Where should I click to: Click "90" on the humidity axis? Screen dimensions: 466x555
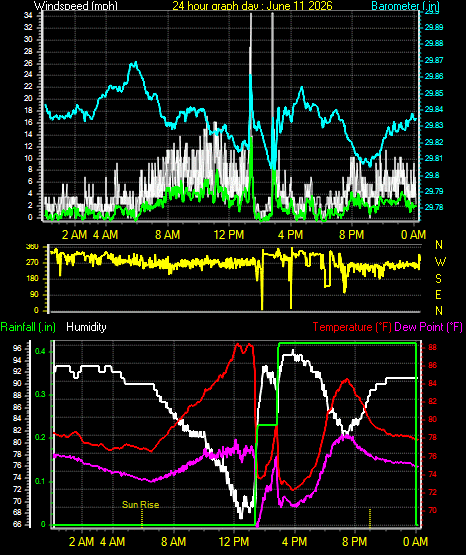point(17,384)
